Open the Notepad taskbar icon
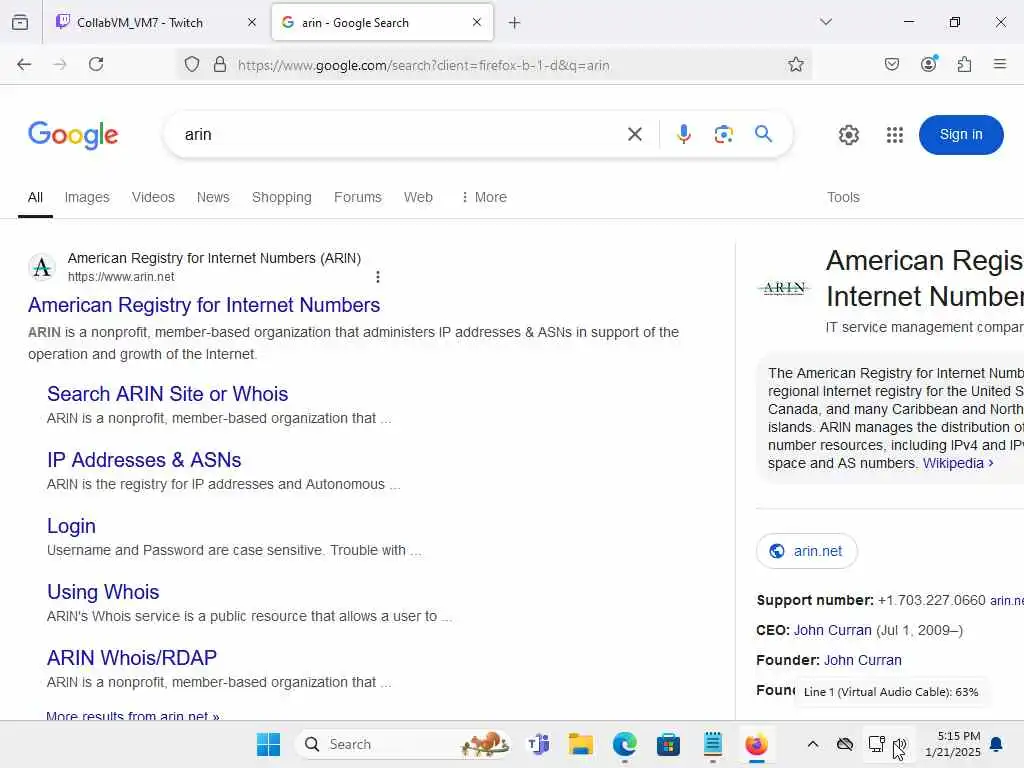 [x=712, y=744]
